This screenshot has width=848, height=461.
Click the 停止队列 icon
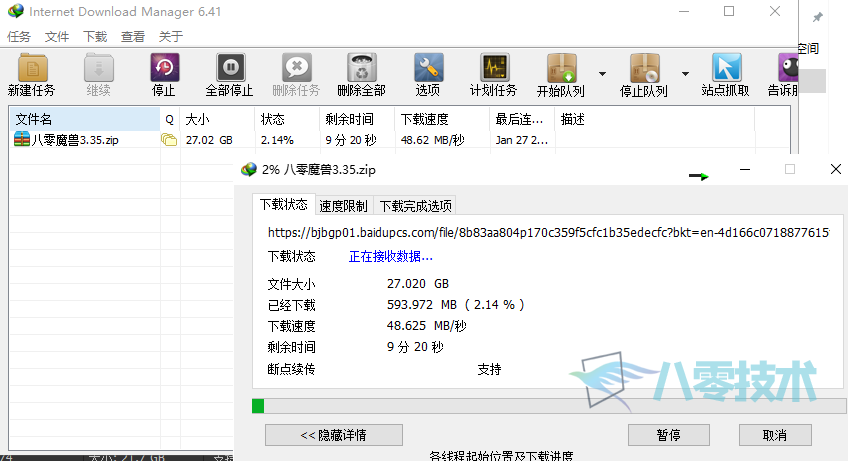[x=644, y=68]
